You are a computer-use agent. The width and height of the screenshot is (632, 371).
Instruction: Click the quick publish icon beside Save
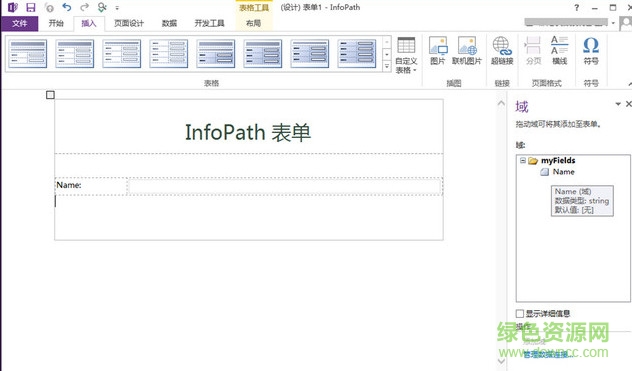(x=49, y=7)
